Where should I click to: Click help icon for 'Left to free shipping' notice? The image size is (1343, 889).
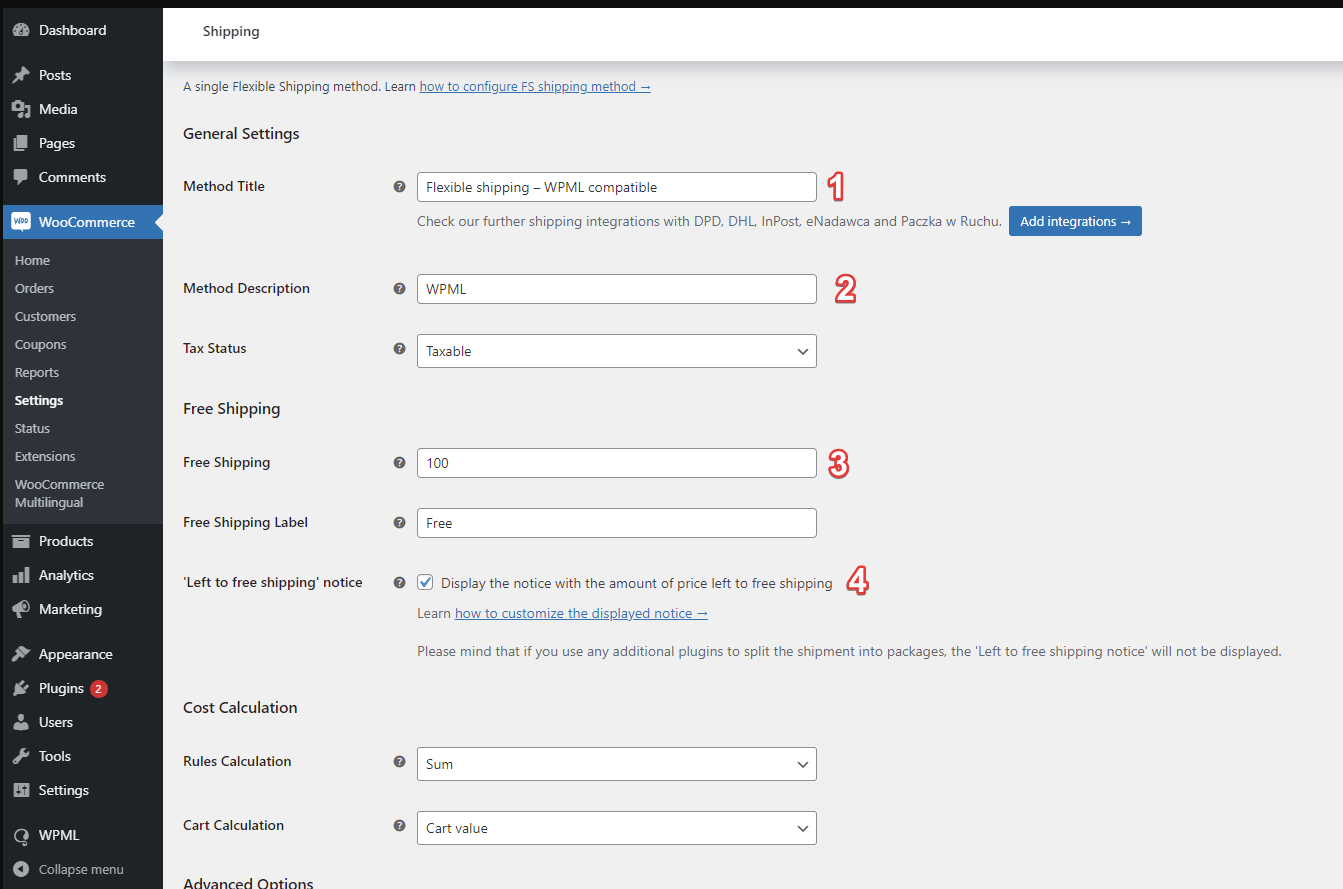tap(399, 582)
